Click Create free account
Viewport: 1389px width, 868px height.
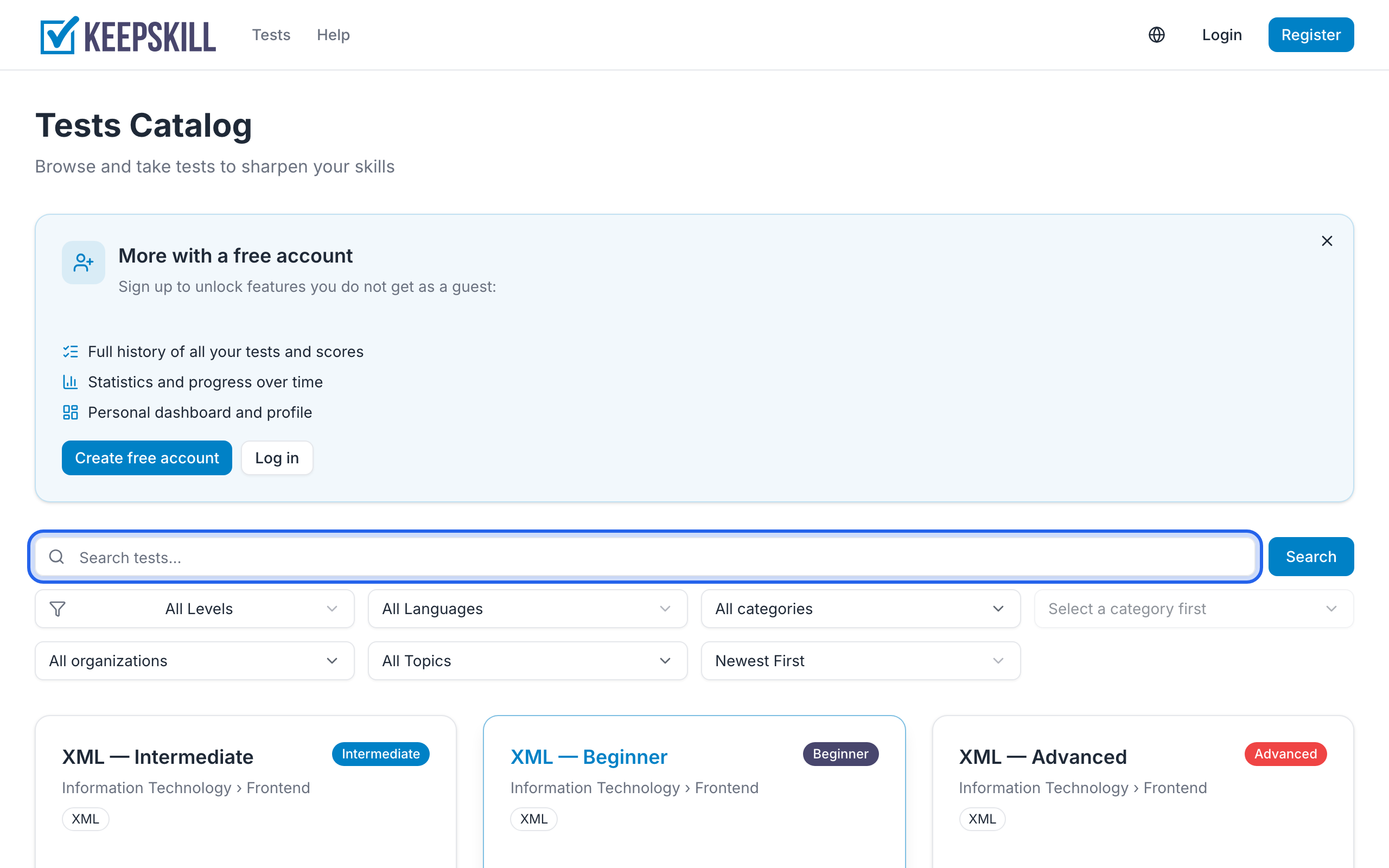pos(147,458)
